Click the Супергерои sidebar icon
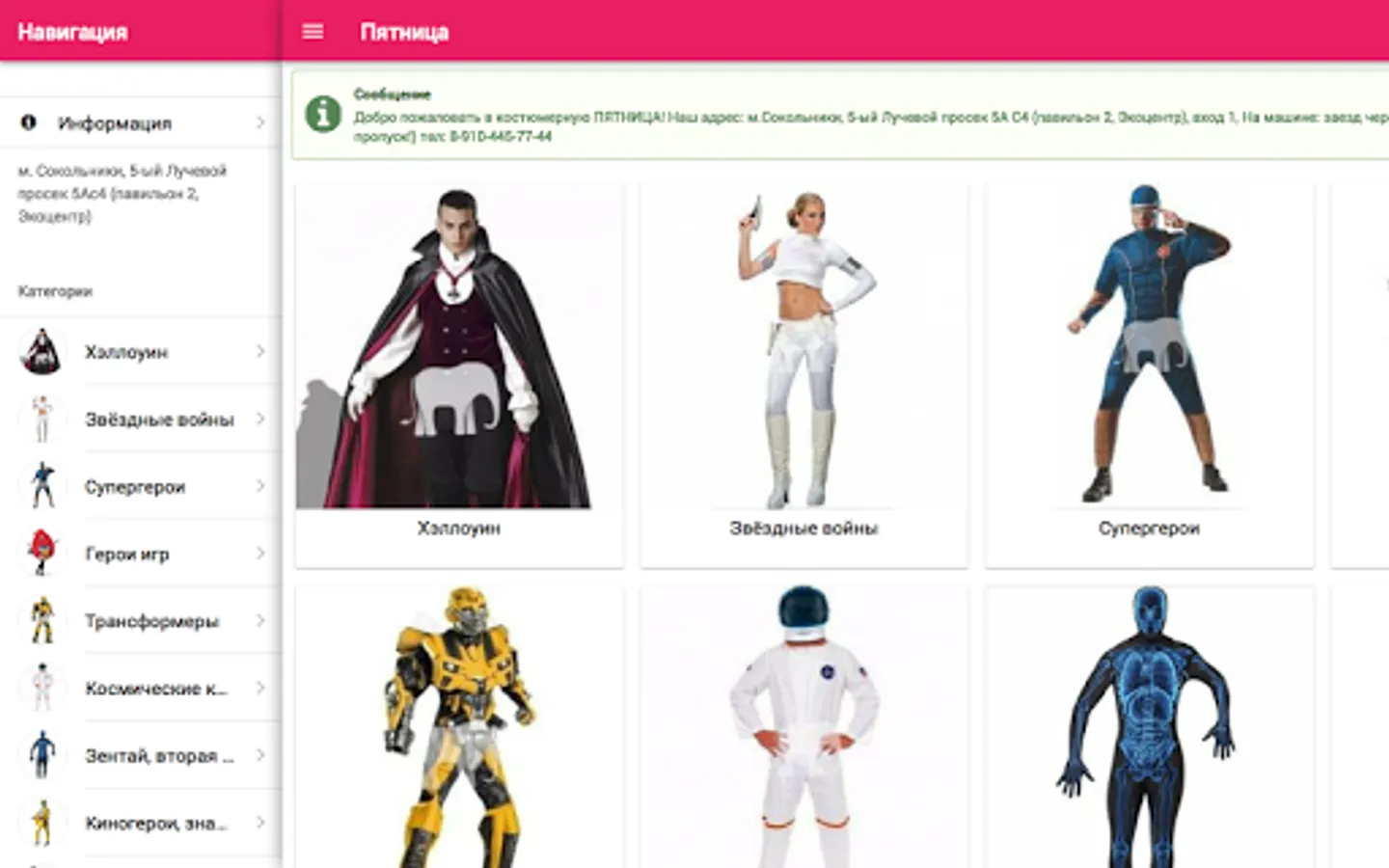Screen dimensions: 1389x868 (41, 486)
